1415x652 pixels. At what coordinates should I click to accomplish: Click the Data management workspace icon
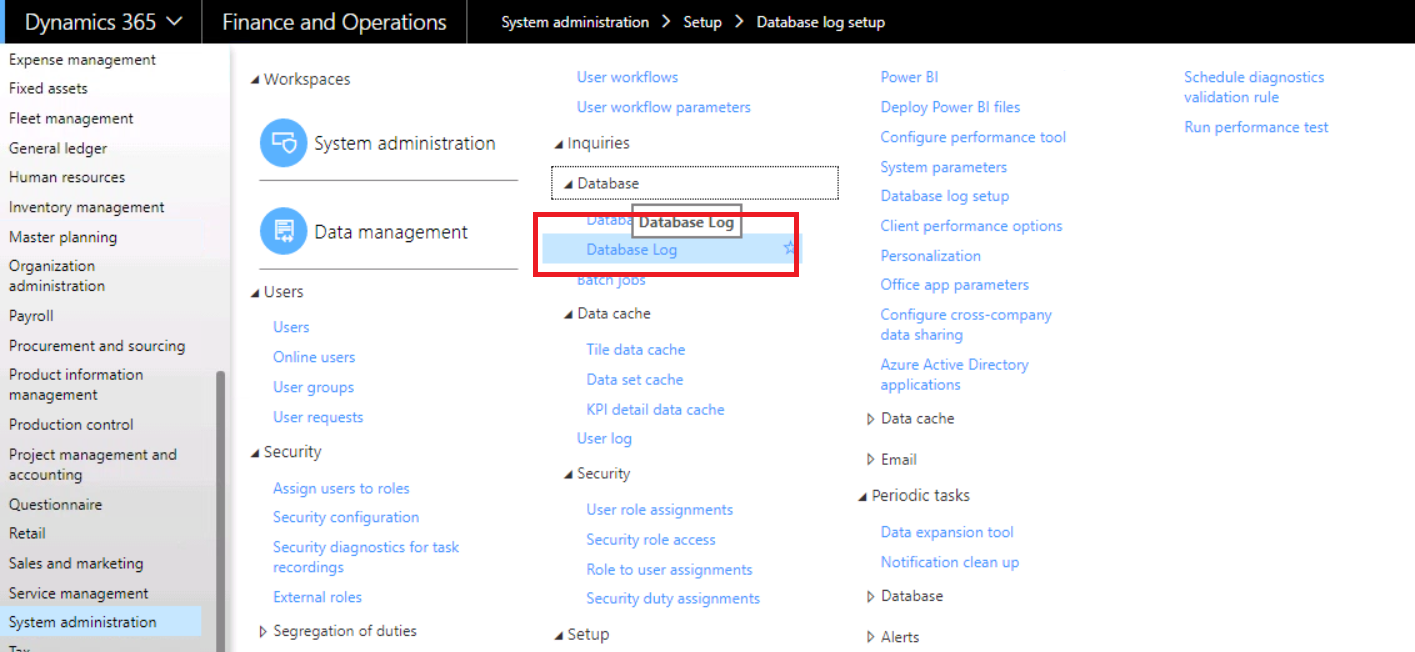point(283,231)
